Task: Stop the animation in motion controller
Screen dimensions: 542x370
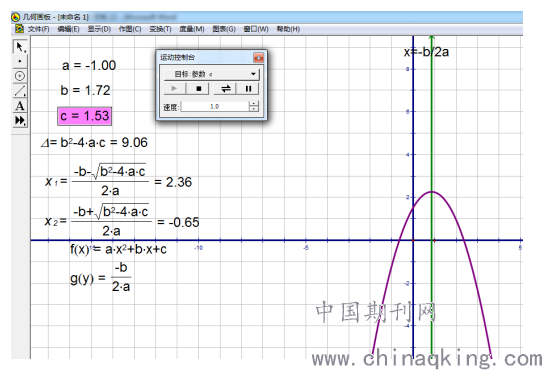Action: [198, 89]
